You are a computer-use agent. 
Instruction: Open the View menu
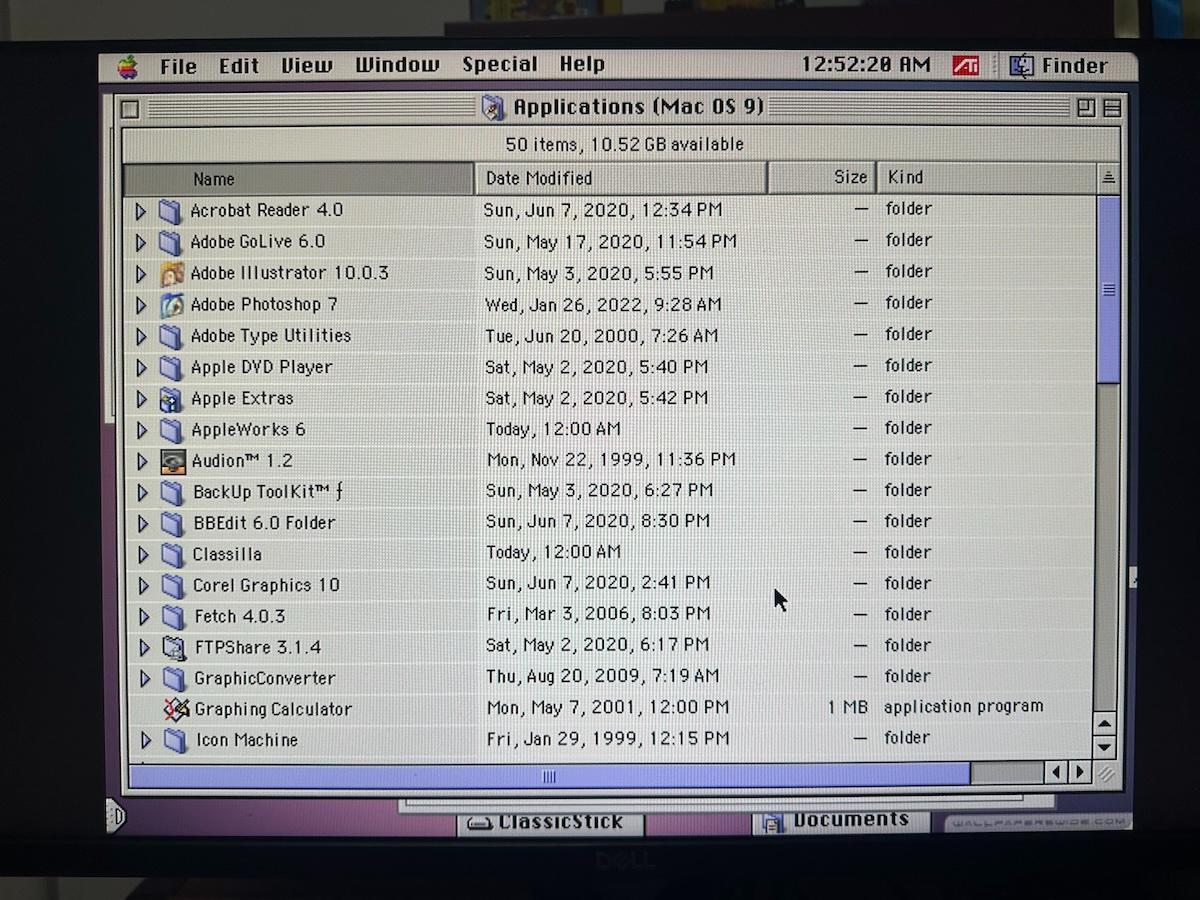[x=307, y=66]
